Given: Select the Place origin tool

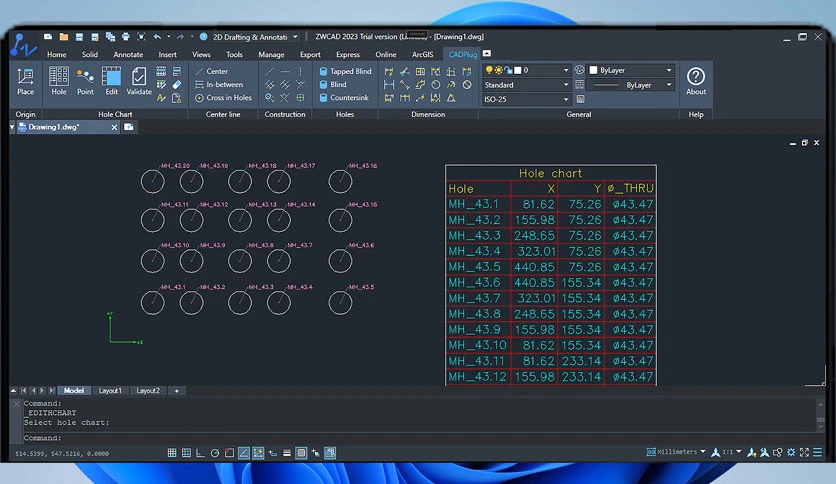Looking at the screenshot, I should click(25, 81).
